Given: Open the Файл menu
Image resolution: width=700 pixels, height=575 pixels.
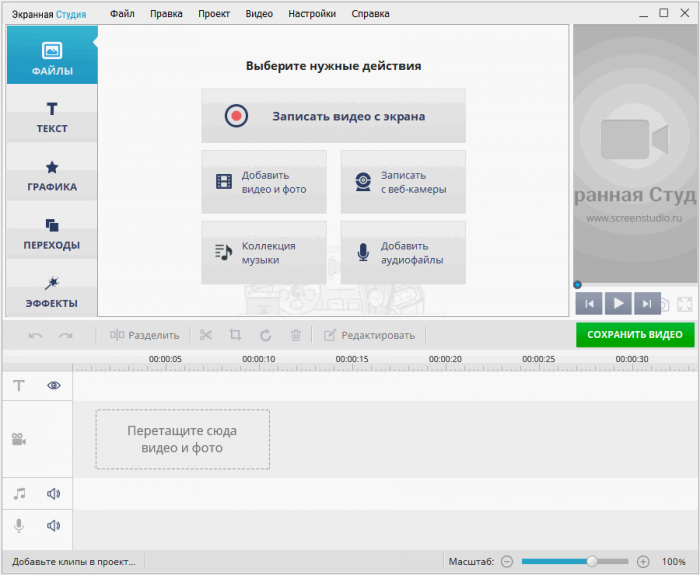Looking at the screenshot, I should click(122, 14).
